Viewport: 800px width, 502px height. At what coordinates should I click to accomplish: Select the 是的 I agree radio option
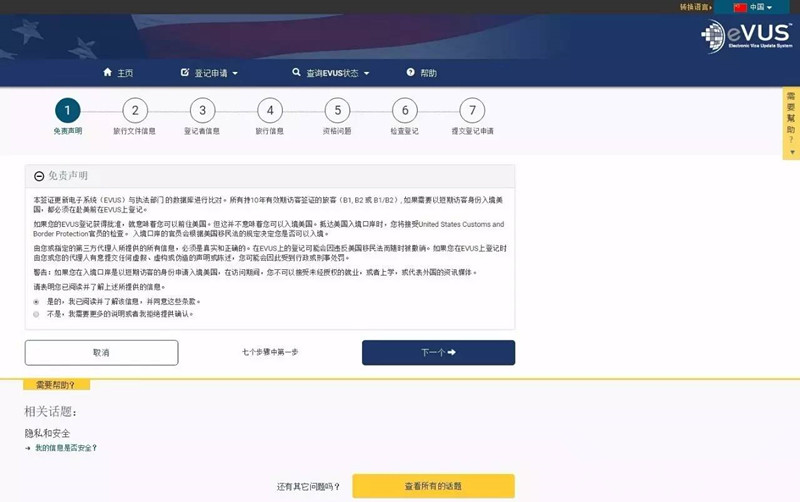[36, 302]
